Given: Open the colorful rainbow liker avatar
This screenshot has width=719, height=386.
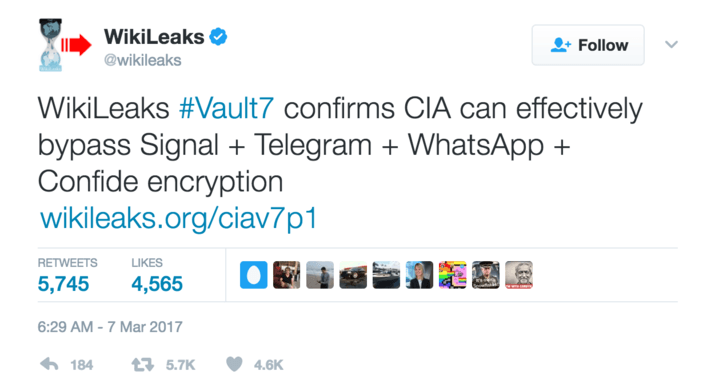Looking at the screenshot, I should 453,275.
